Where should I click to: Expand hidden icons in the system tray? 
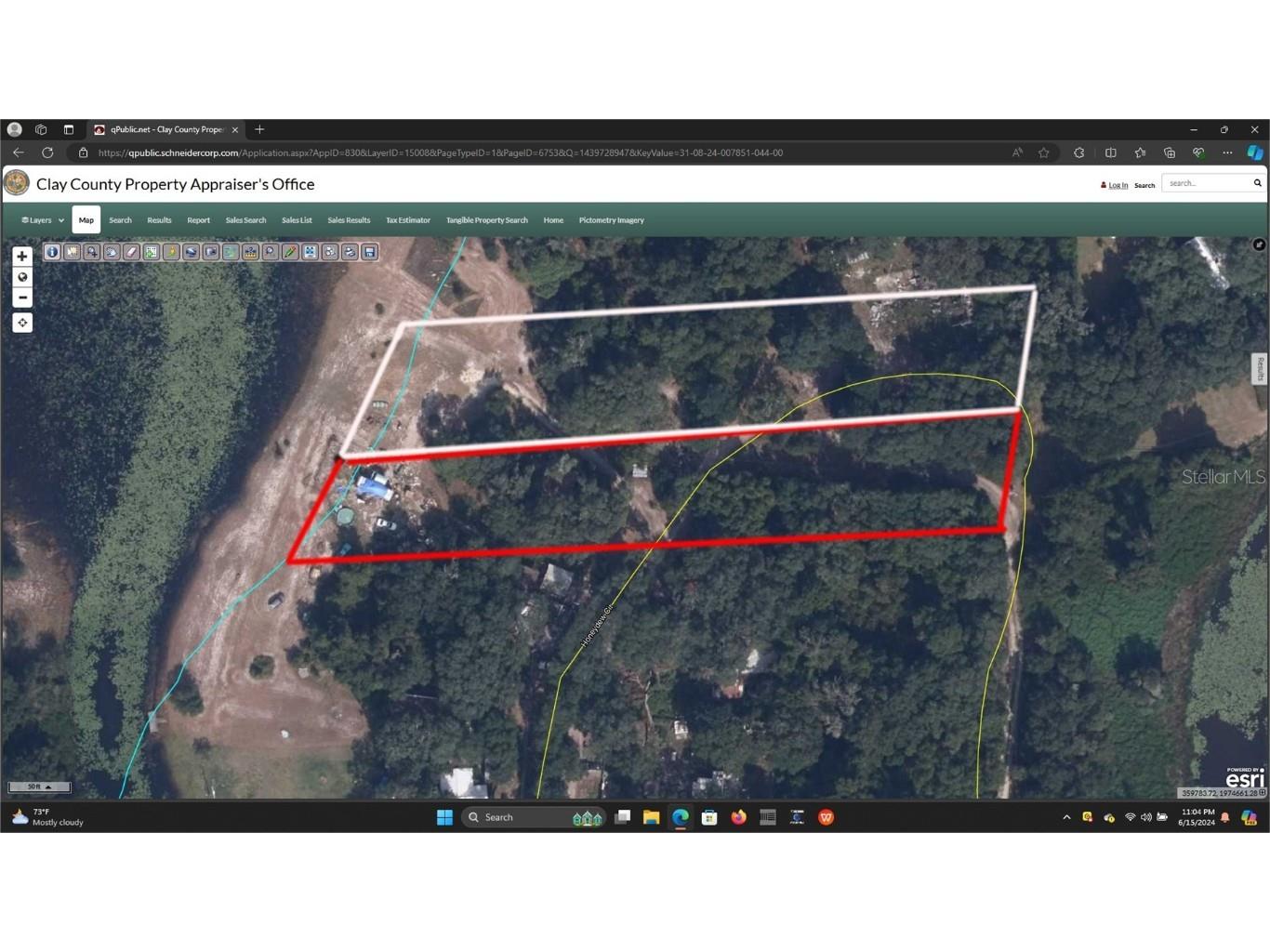click(1065, 817)
